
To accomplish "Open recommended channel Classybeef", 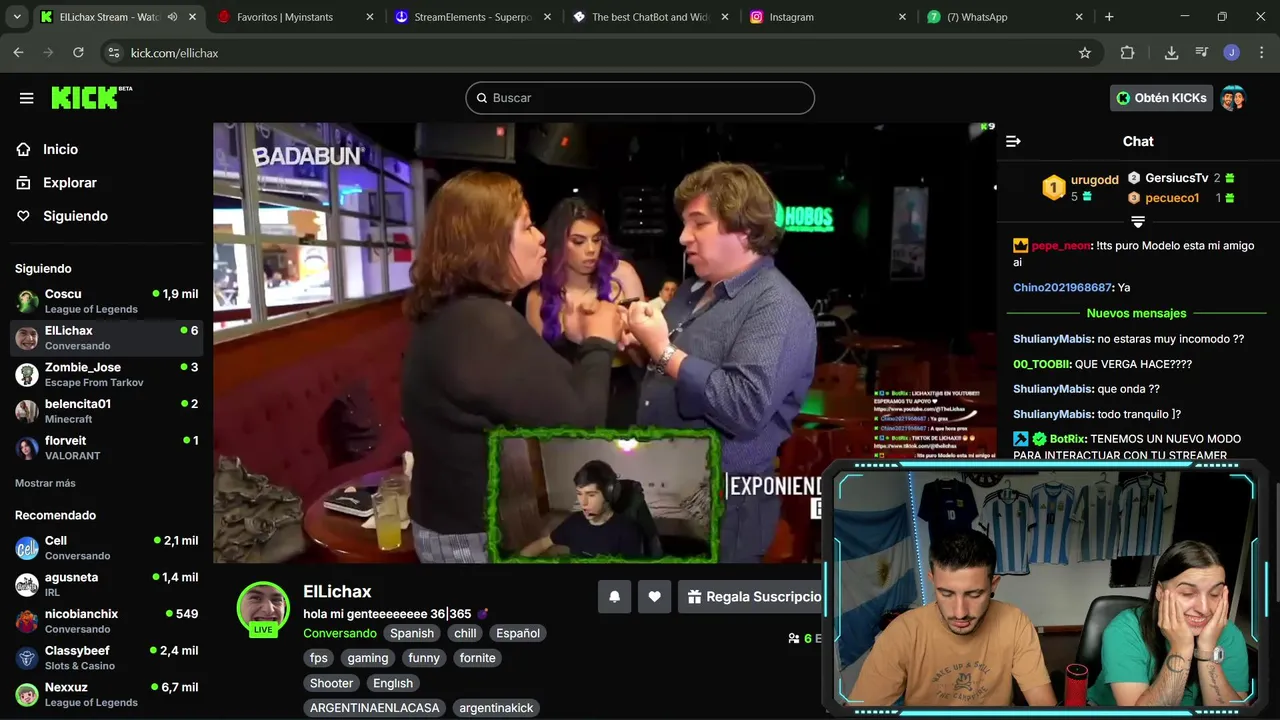I will point(106,657).
